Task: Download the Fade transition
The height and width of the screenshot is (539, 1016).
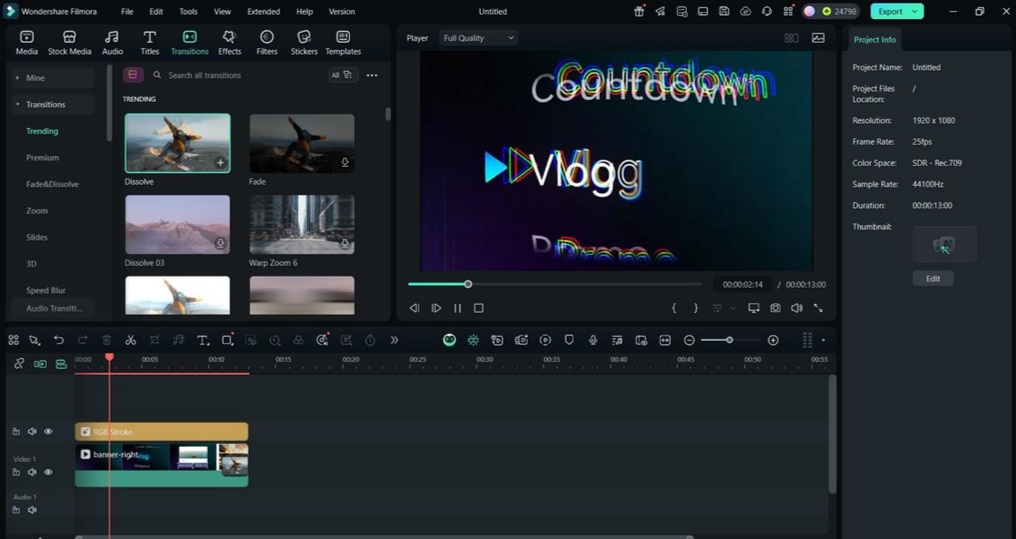Action: tap(345, 163)
